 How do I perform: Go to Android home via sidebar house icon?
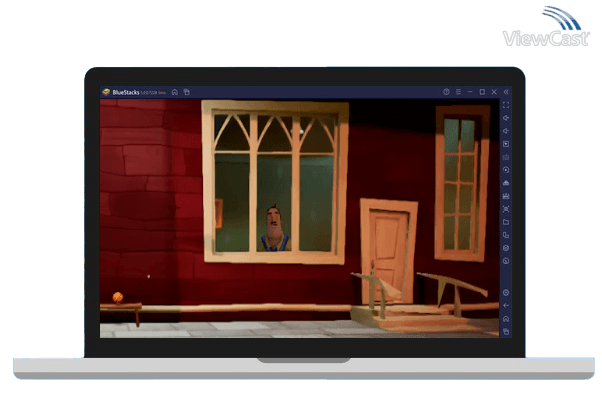(506, 319)
